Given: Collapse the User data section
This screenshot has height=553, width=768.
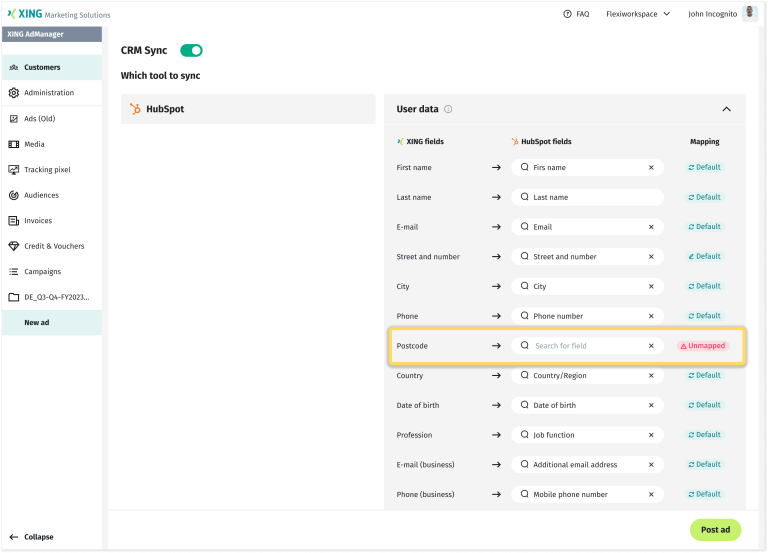Looking at the screenshot, I should [726, 109].
